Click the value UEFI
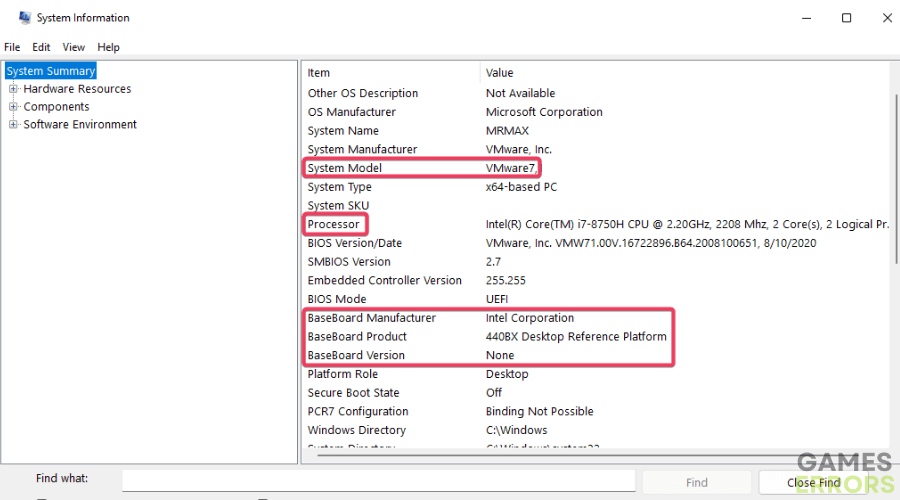Image resolution: width=900 pixels, height=500 pixels. click(x=497, y=299)
